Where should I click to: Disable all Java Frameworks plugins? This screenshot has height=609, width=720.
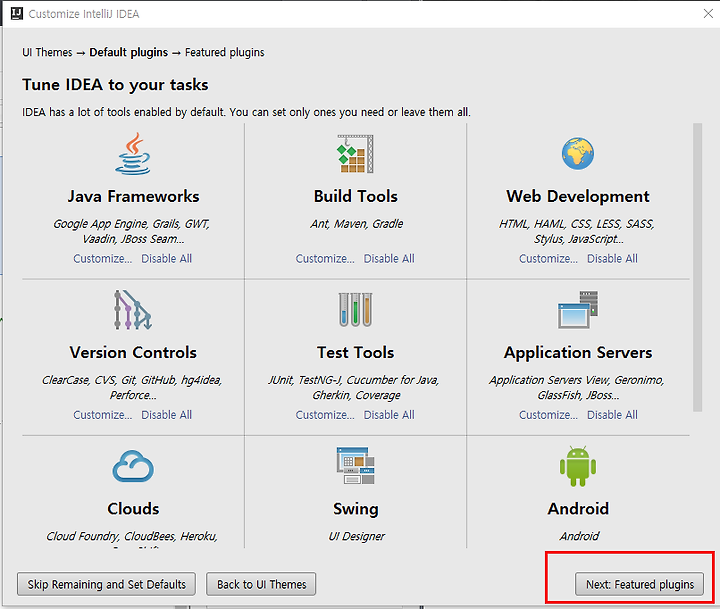166,259
